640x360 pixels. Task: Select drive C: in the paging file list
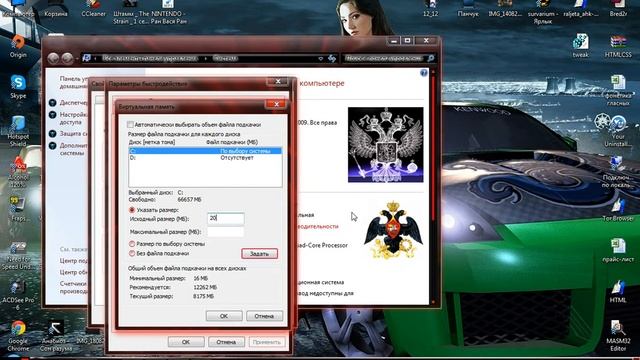coord(205,151)
